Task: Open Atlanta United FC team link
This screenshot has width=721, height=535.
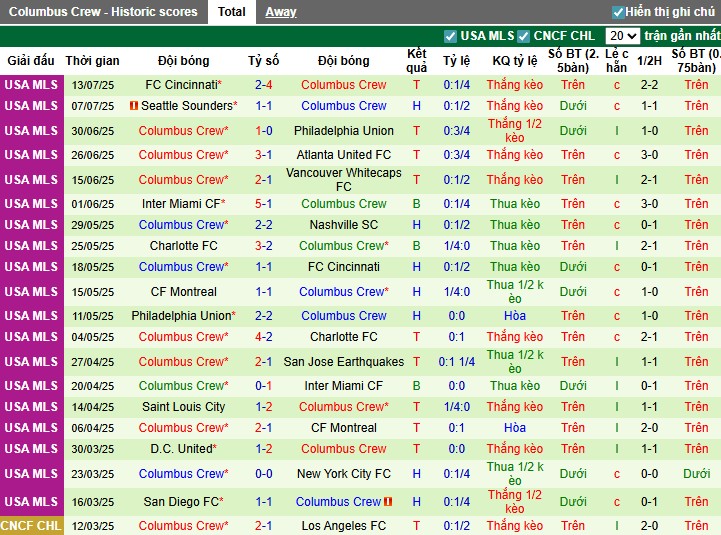Action: [343, 155]
